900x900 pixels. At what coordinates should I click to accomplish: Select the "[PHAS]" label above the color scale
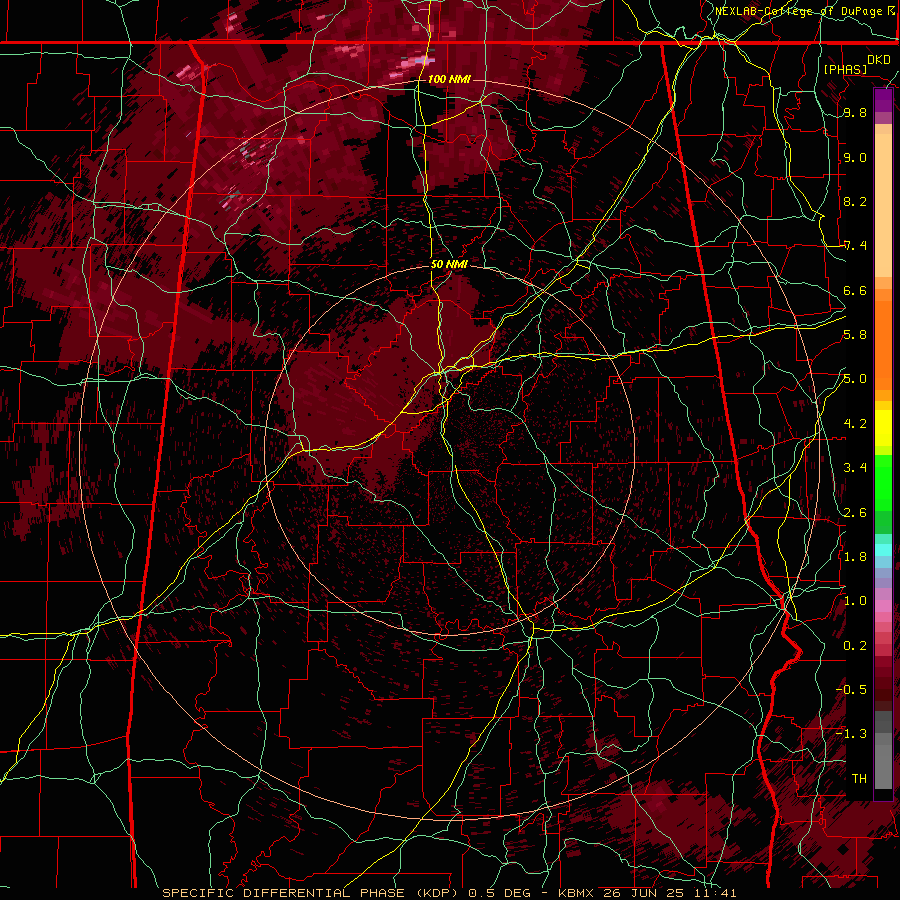pyautogui.click(x=845, y=69)
